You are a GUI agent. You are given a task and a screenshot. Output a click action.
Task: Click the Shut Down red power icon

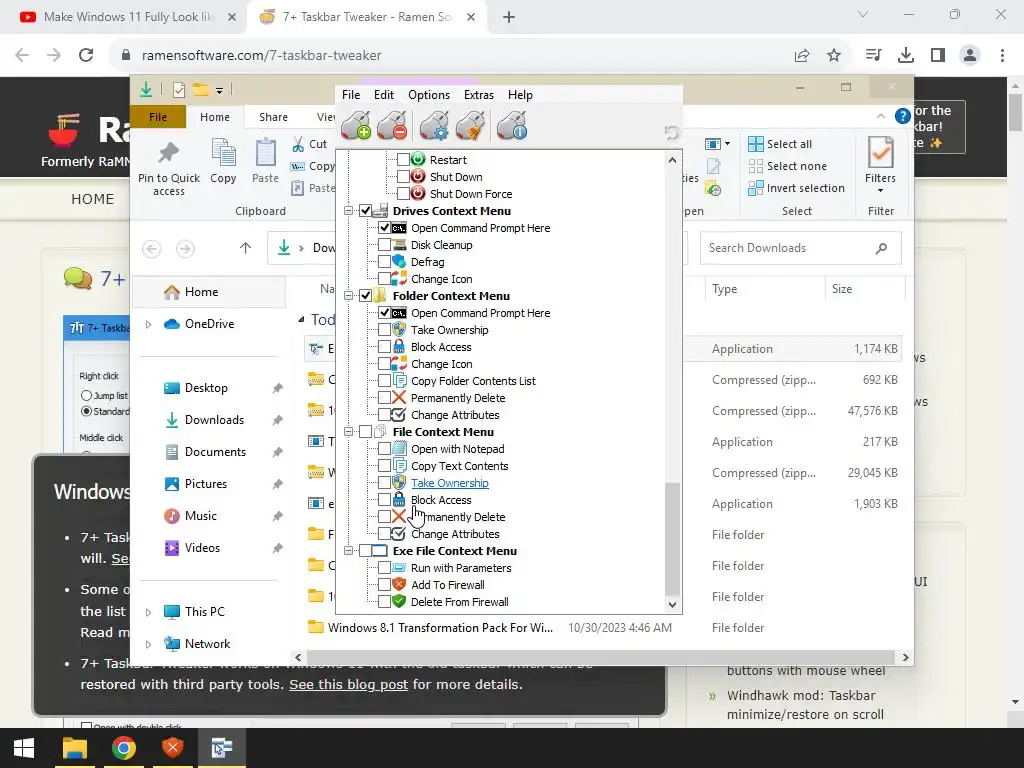(x=419, y=176)
